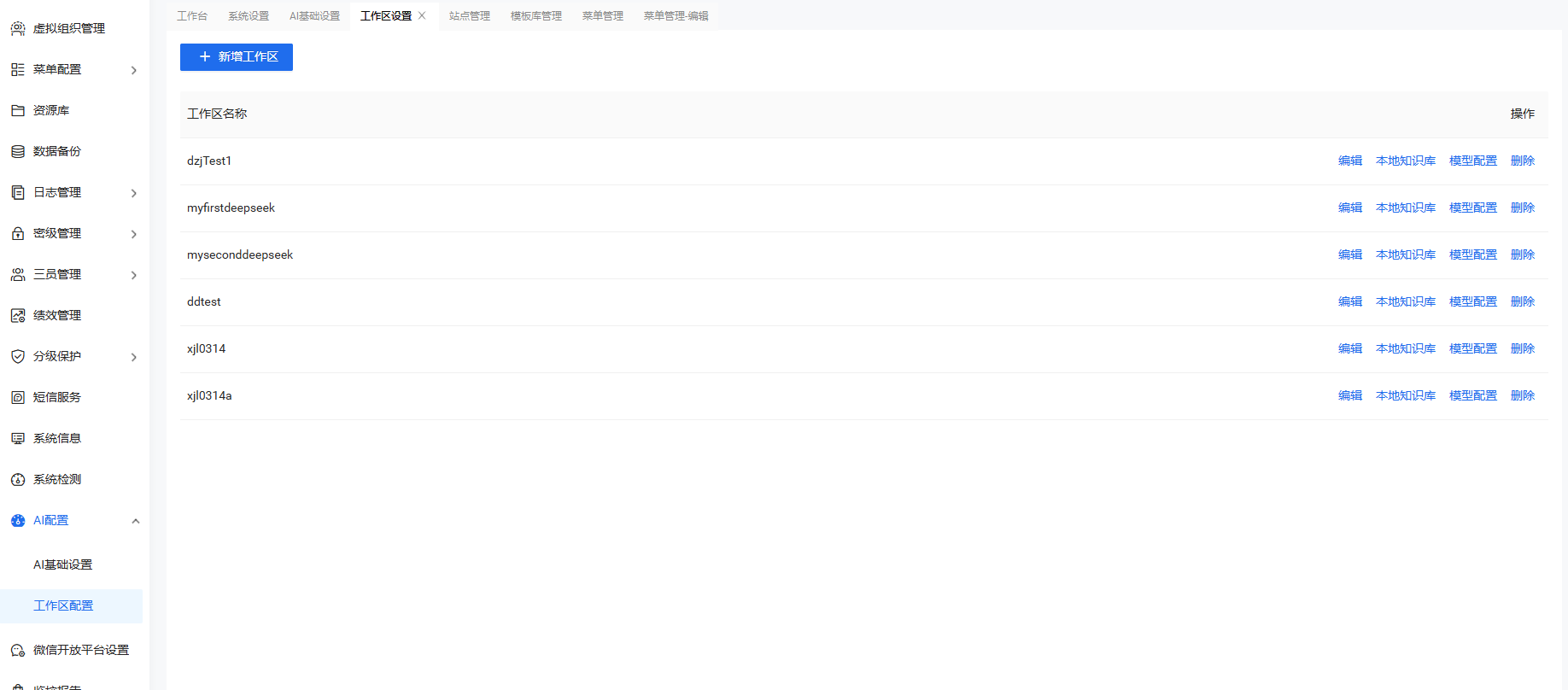Image resolution: width=1568 pixels, height=690 pixels.
Task: Switch to the 站点管理 tab
Action: (x=470, y=16)
